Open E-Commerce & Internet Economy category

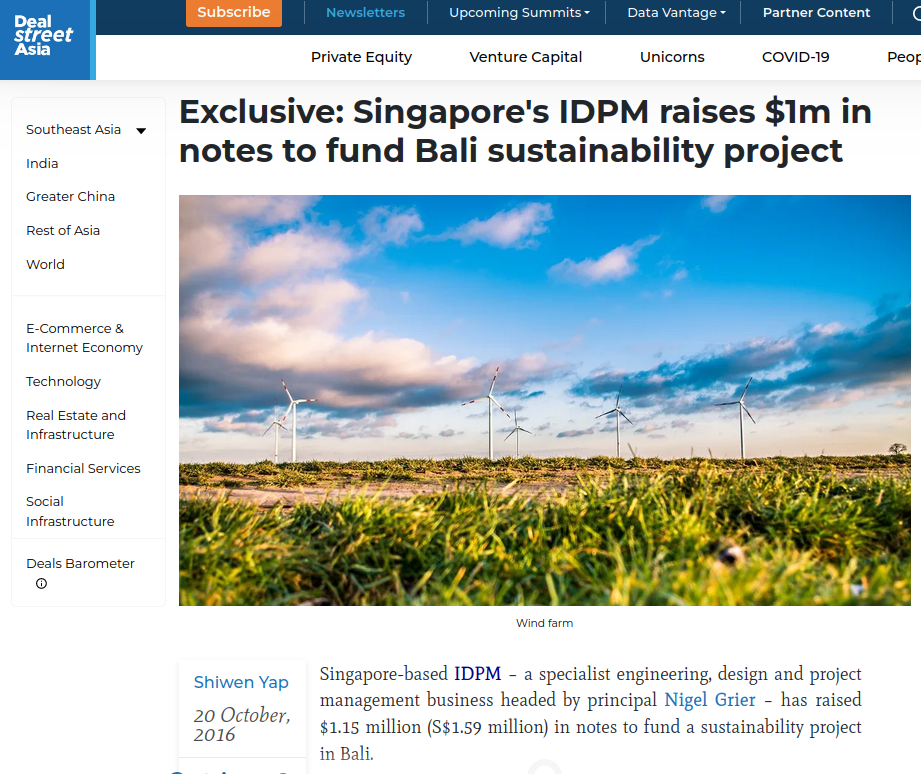coord(84,338)
